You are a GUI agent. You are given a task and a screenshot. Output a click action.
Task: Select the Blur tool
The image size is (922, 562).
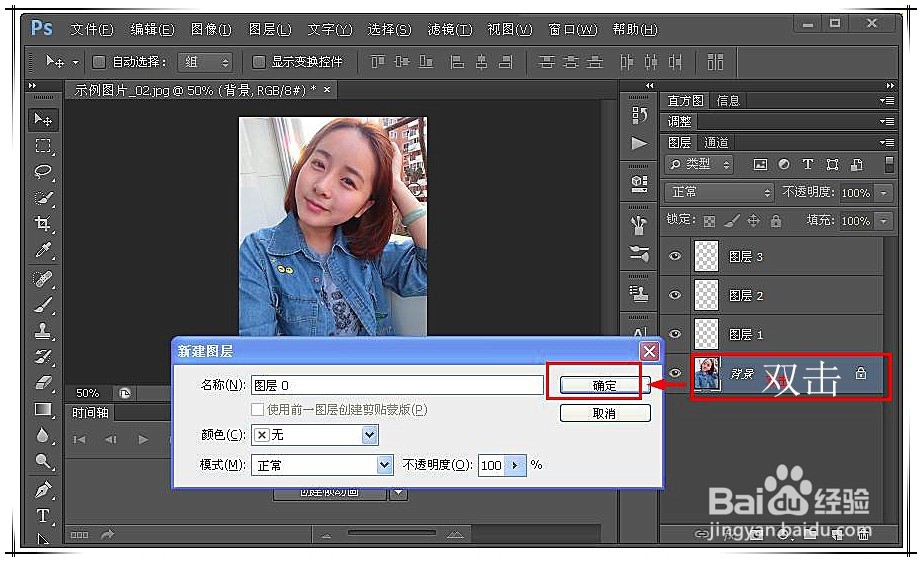tap(43, 435)
